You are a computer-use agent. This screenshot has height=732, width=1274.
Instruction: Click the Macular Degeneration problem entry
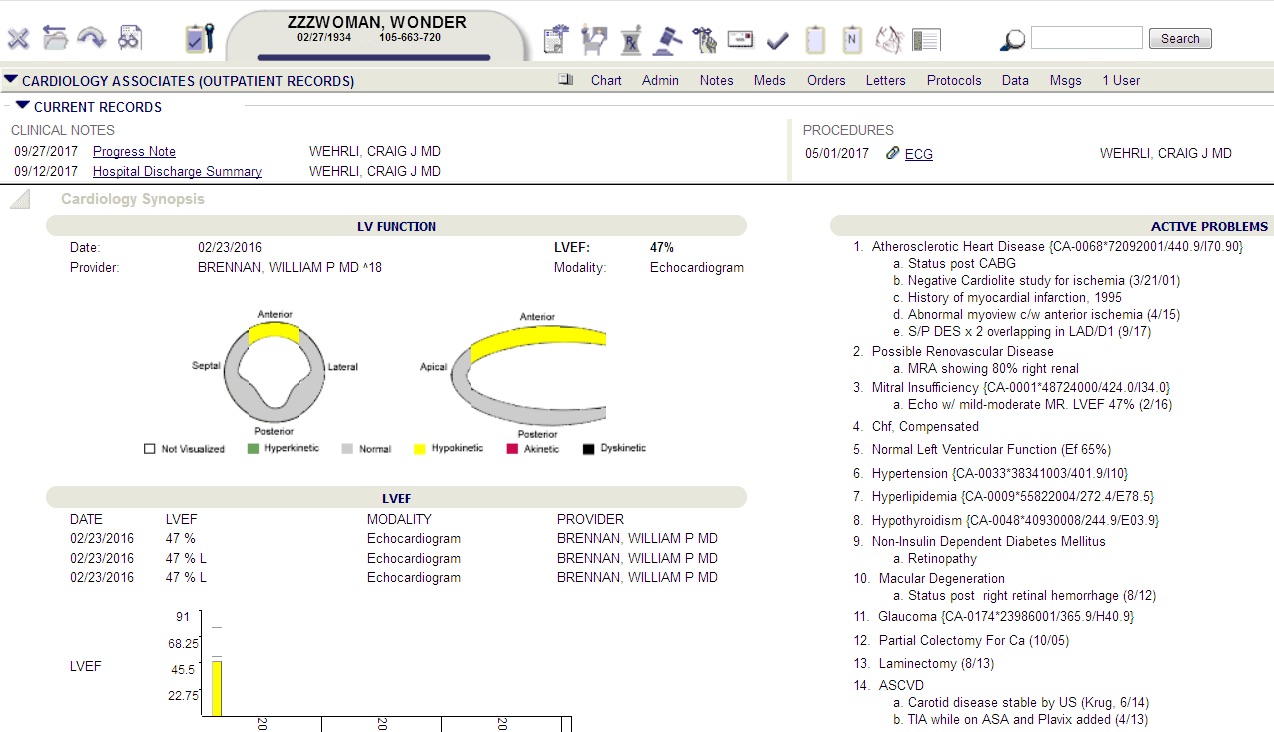click(x=942, y=578)
